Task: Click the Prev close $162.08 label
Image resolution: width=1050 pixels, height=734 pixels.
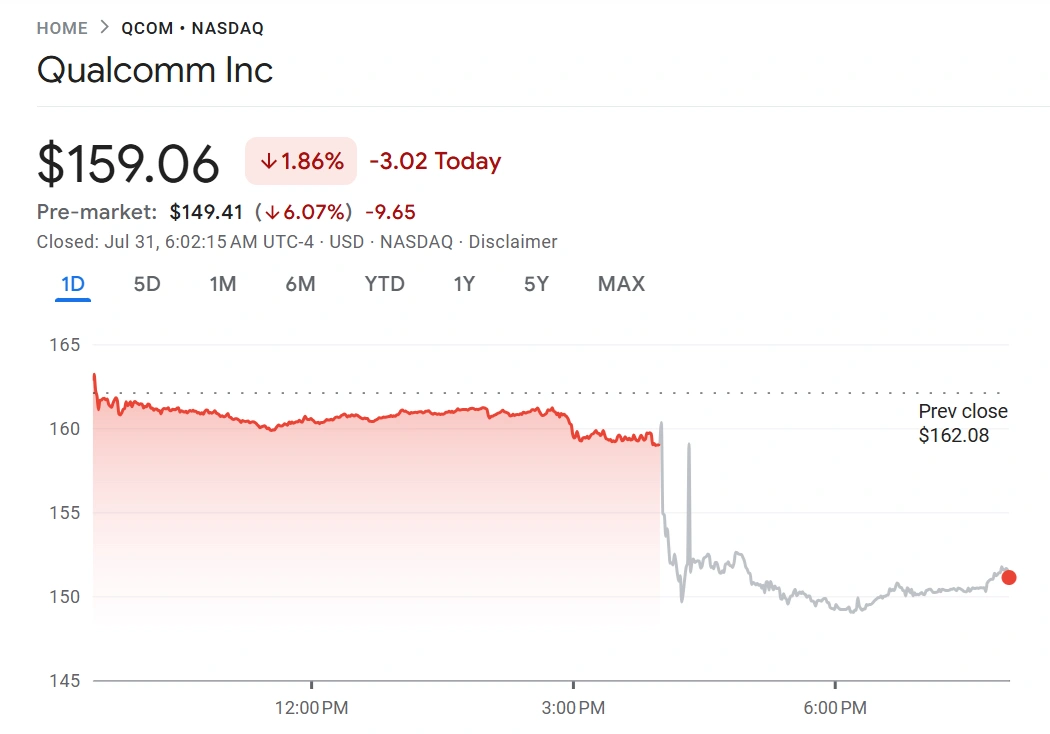Action: pyautogui.click(x=962, y=423)
